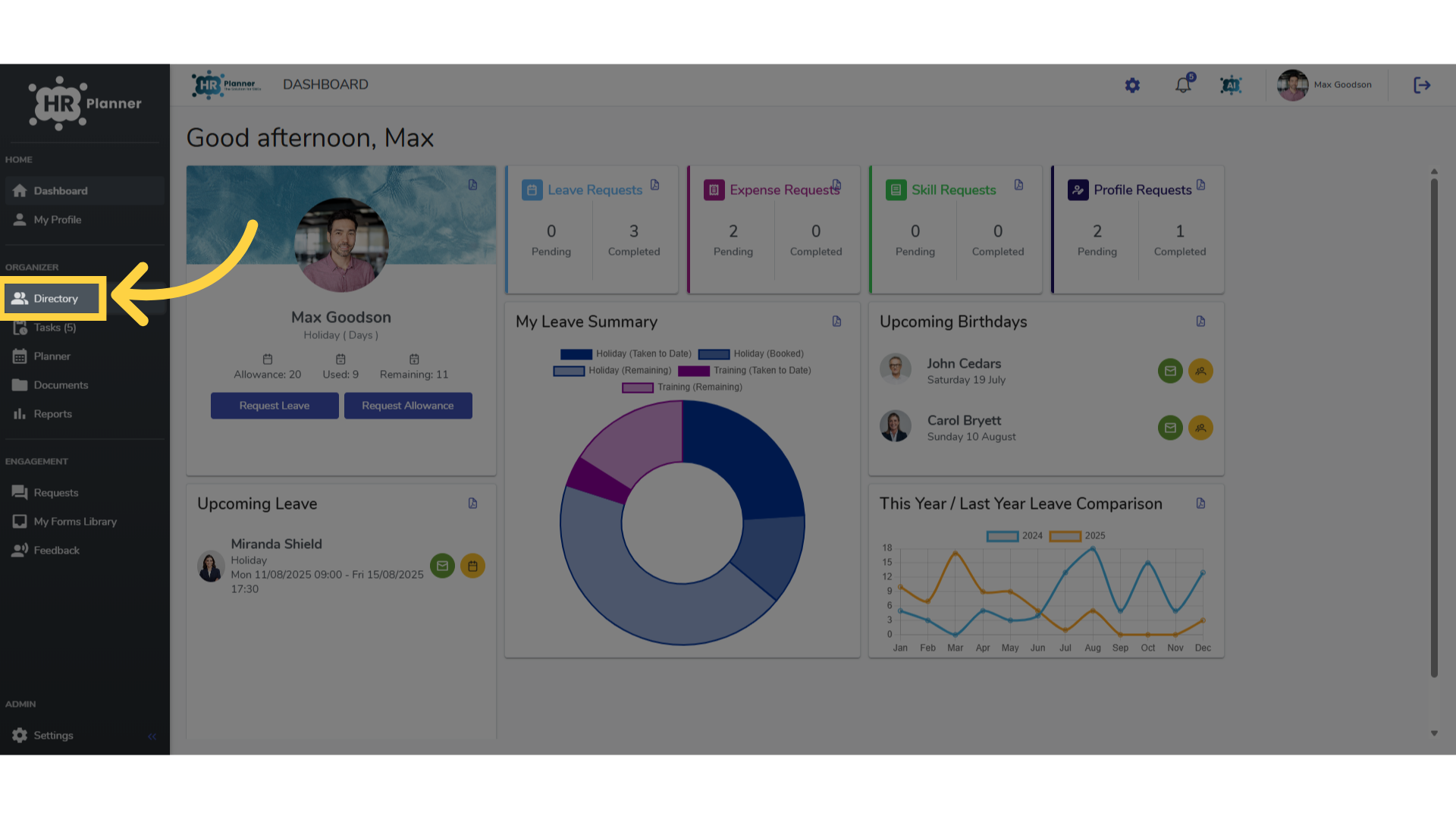1456x819 pixels.
Task: Collapse the sidebar with double chevron
Action: tap(152, 736)
